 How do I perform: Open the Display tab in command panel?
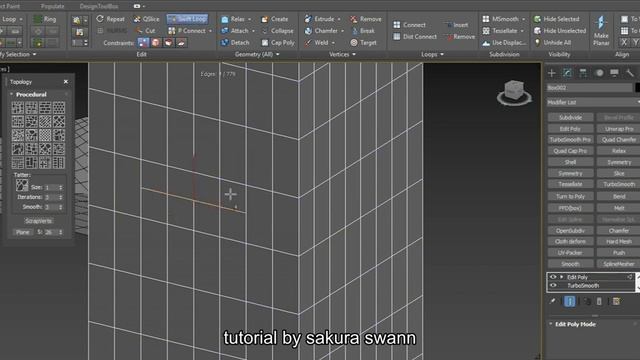click(614, 73)
